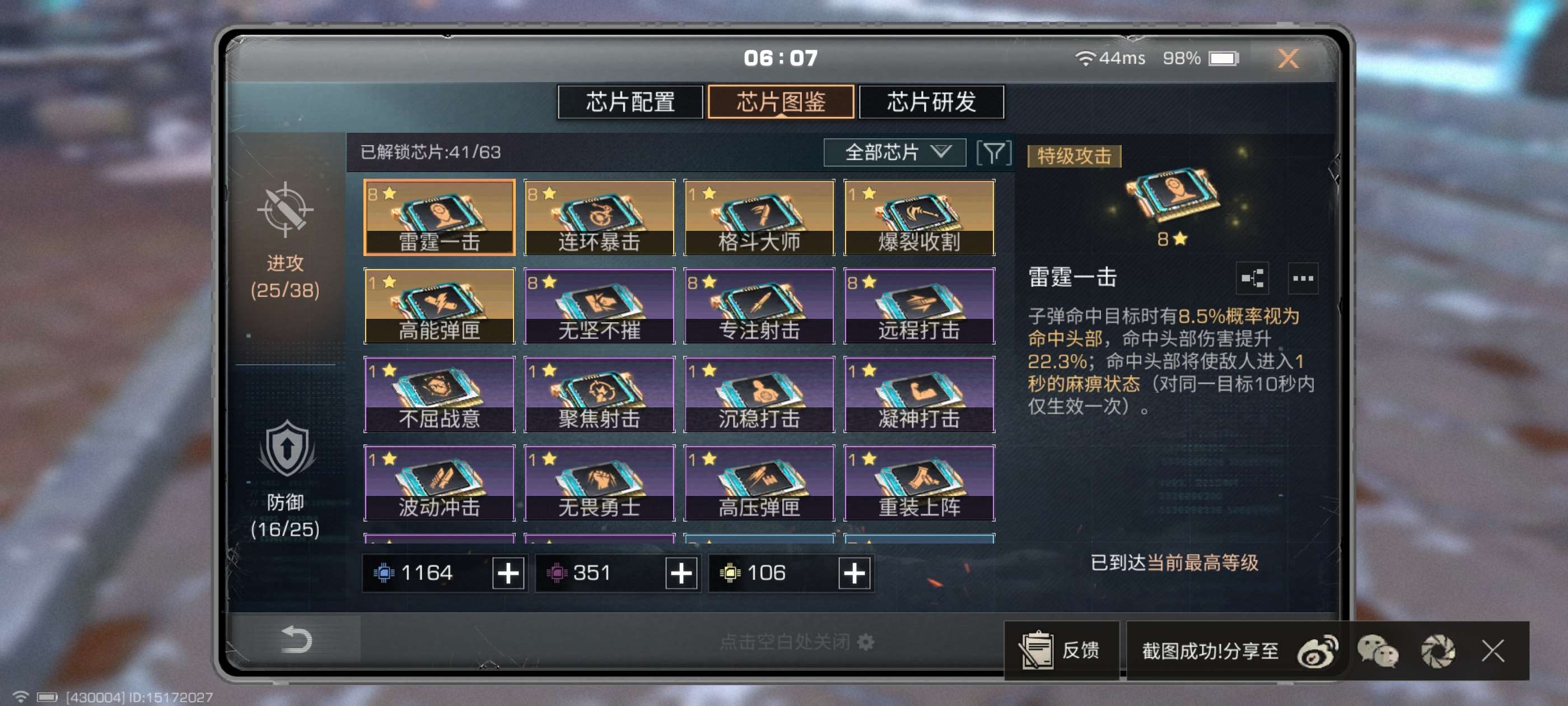
Task: Select the 进攻 attack category icon
Action: pos(285,210)
